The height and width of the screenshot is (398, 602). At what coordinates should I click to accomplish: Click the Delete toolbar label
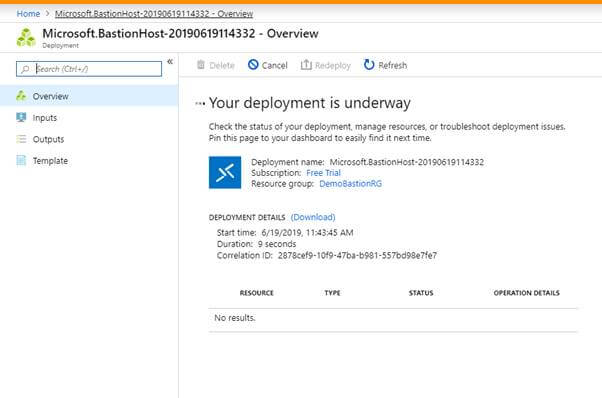pos(222,66)
